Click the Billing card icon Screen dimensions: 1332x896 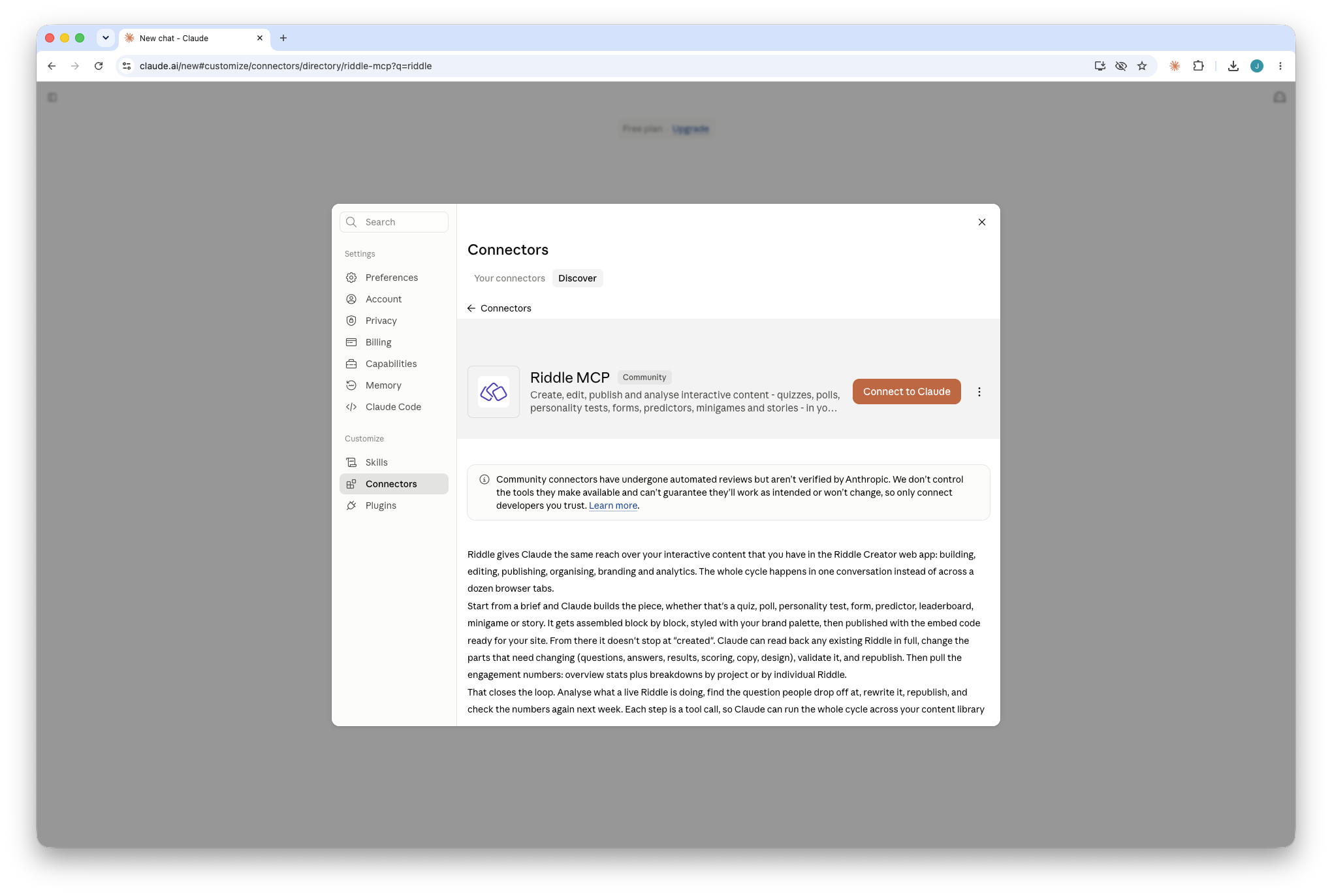tap(351, 342)
